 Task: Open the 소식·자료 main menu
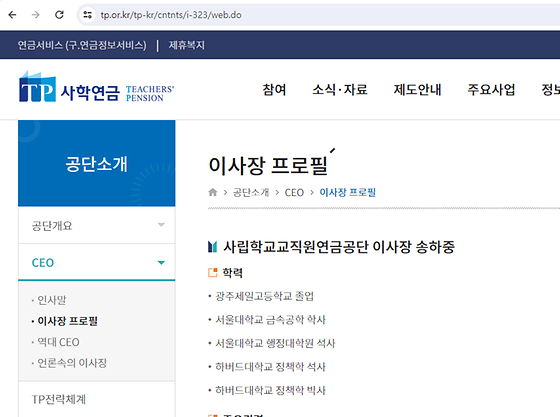(340, 89)
